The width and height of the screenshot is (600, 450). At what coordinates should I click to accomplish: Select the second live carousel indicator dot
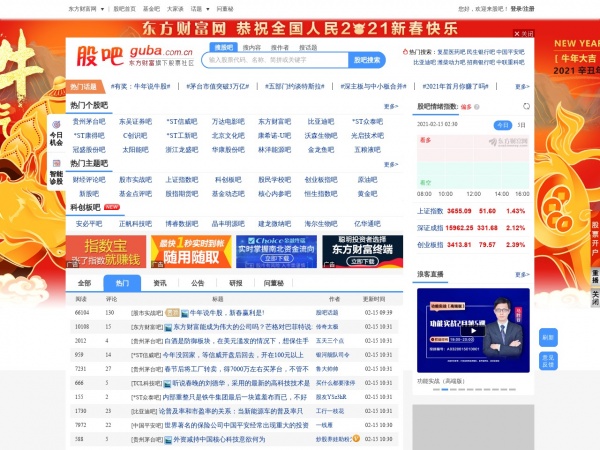pyautogui.click(x=445, y=390)
